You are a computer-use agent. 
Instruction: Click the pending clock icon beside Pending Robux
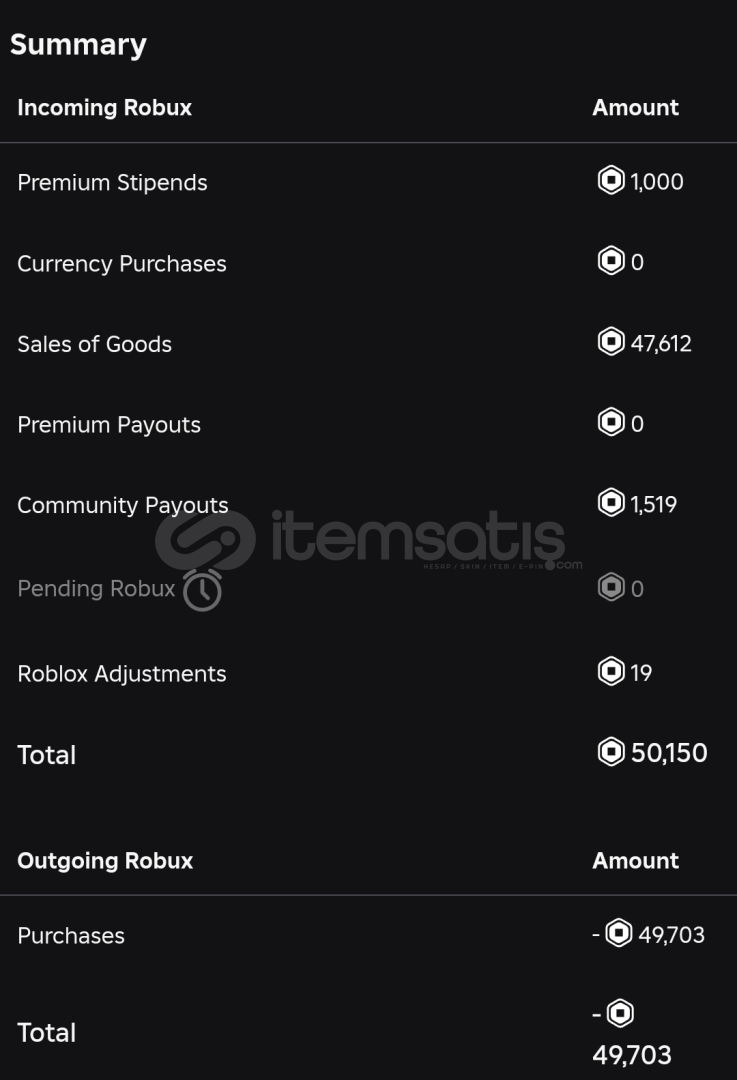pyautogui.click(x=203, y=590)
